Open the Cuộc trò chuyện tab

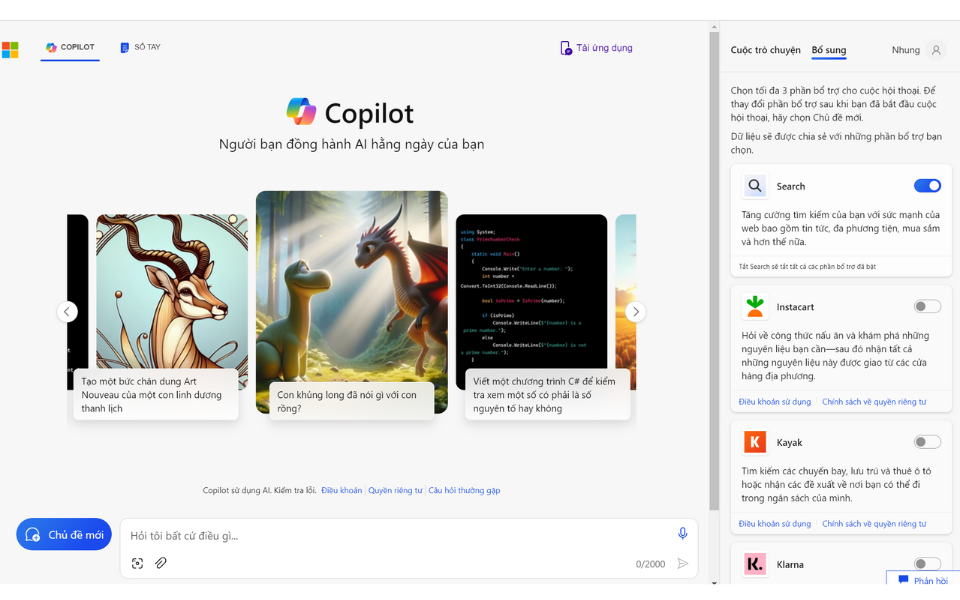pyautogui.click(x=765, y=50)
